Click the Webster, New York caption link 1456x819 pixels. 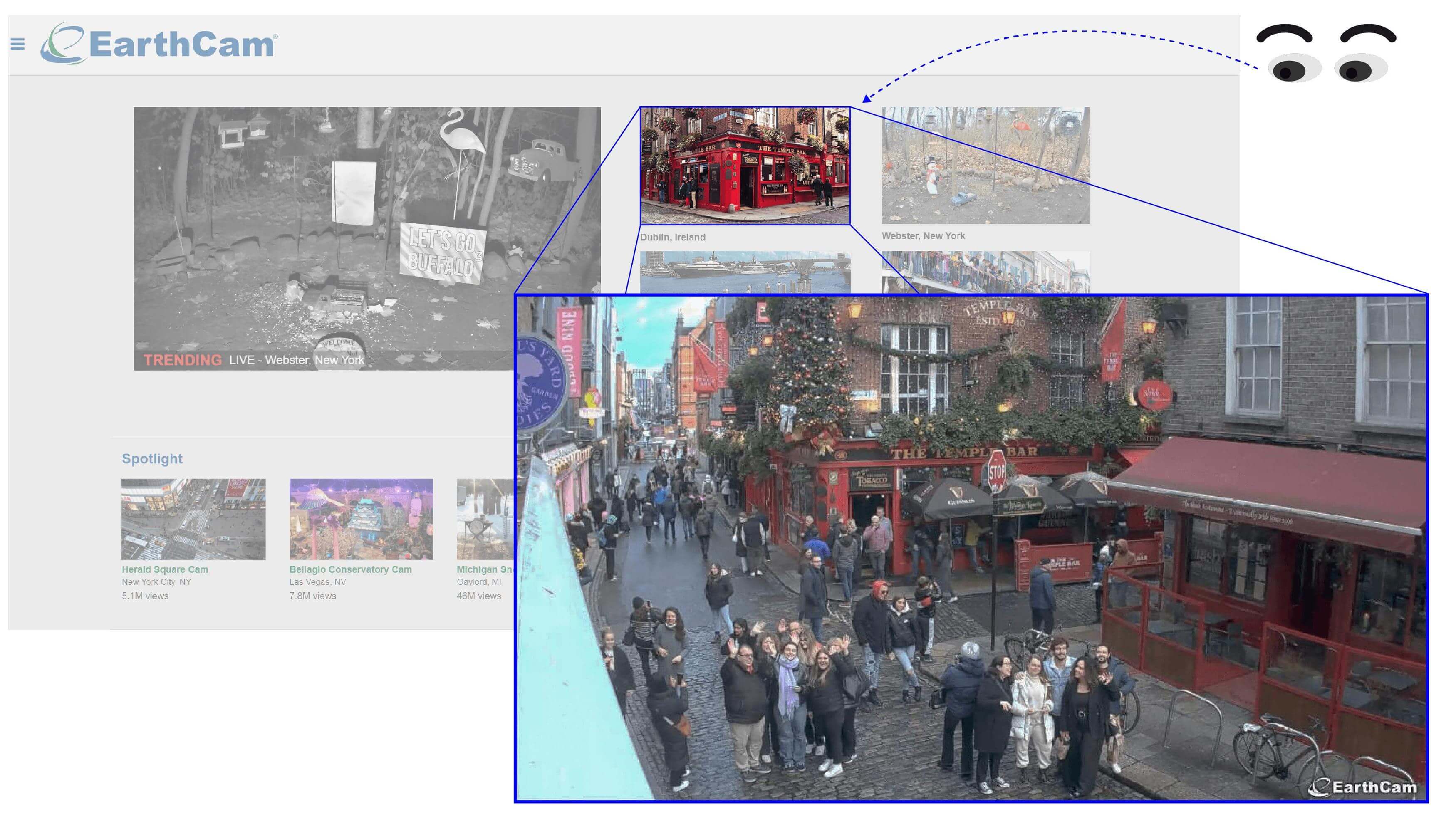923,236
